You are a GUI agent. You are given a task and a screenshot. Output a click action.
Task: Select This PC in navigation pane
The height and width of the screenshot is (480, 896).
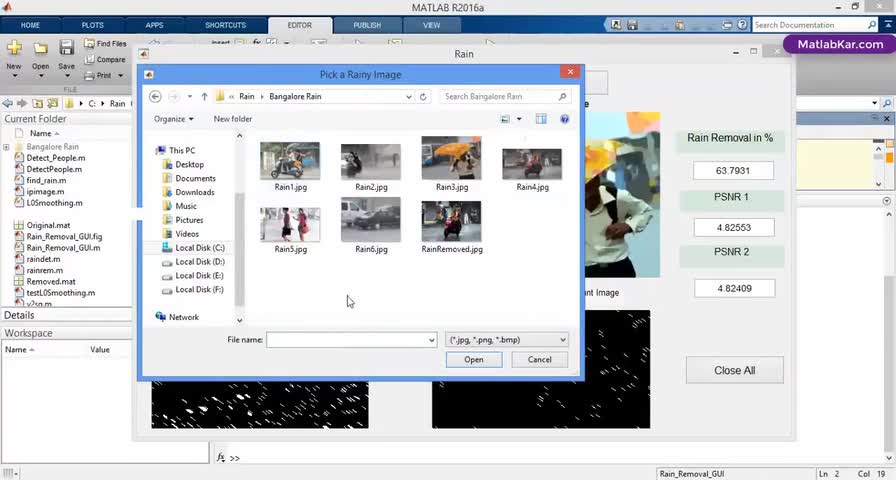tap(175, 150)
